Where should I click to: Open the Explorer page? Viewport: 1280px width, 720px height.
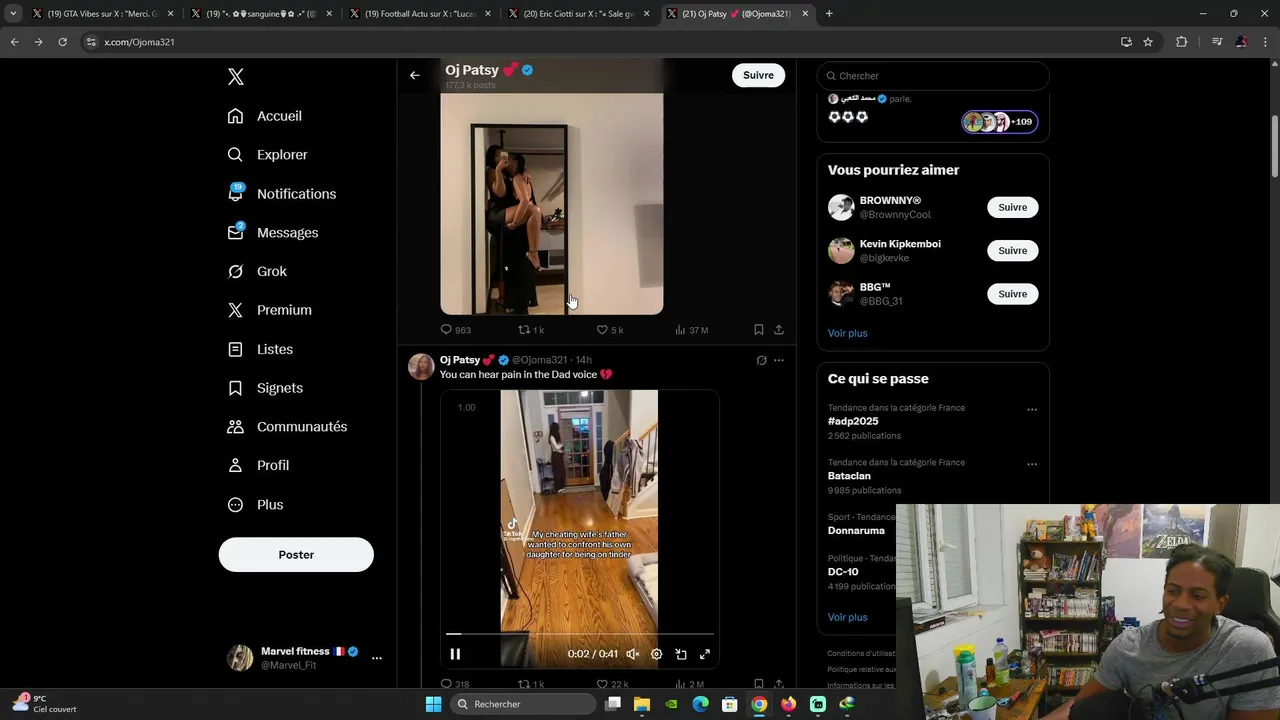point(268,155)
